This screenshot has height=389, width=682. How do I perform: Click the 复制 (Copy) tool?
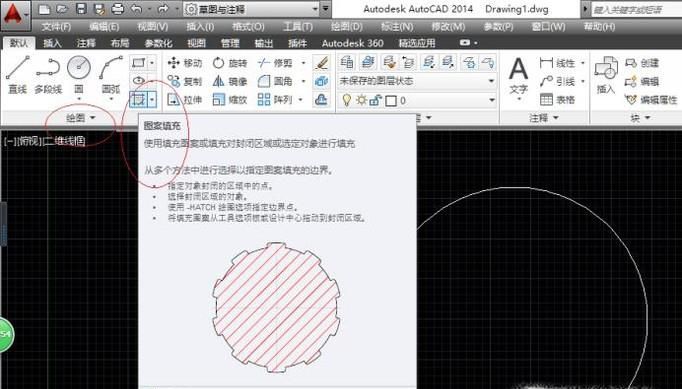(x=185, y=81)
